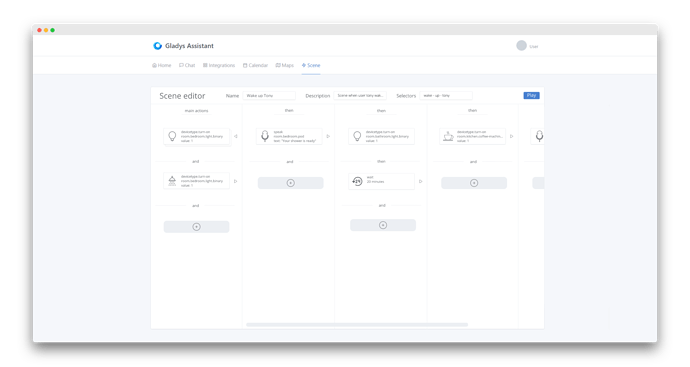Add an action below the coffee machine card
690x367 pixels.
(474, 183)
